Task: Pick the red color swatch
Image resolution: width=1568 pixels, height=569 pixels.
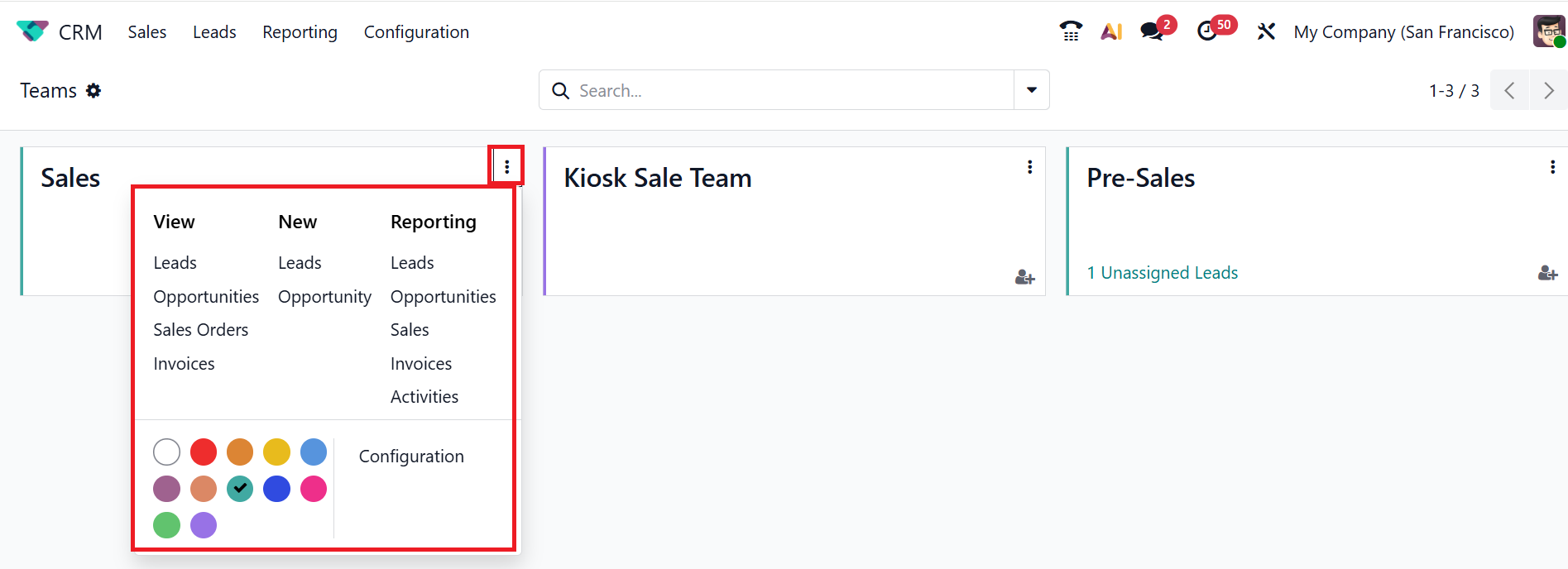Action: coord(204,452)
